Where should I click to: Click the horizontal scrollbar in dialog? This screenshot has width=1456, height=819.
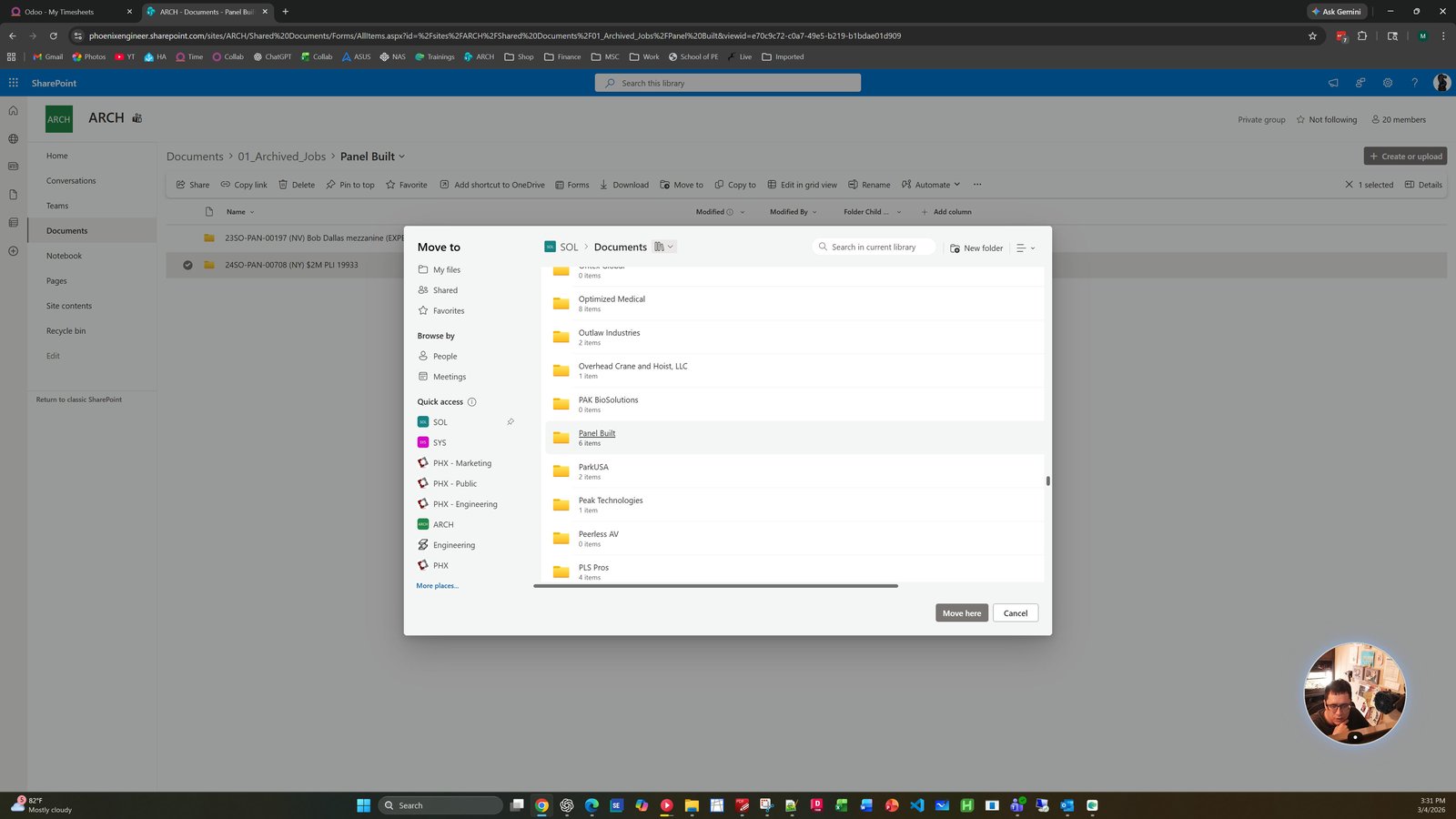coord(715,586)
